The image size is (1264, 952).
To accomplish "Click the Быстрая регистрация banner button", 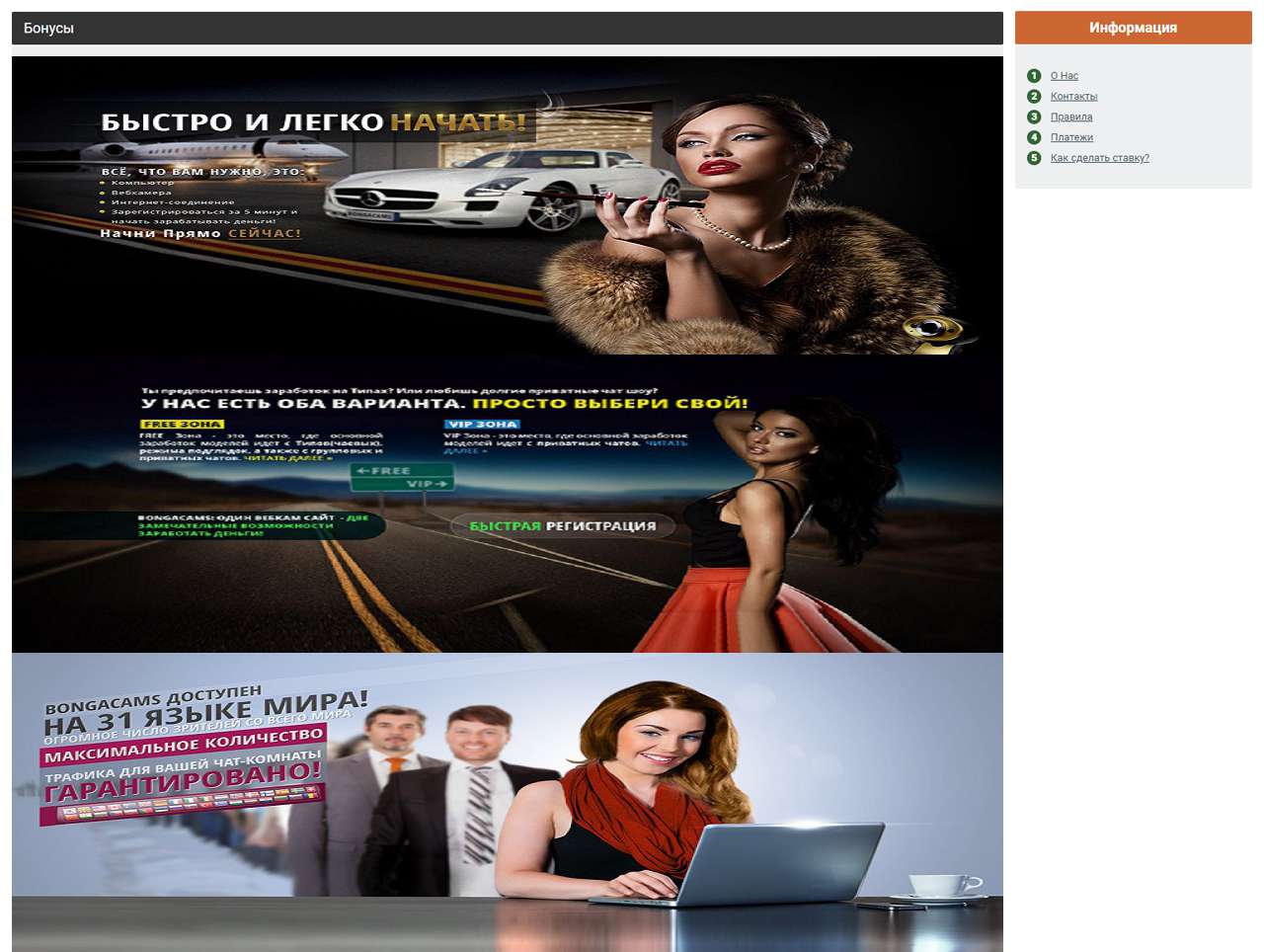I will tap(563, 526).
